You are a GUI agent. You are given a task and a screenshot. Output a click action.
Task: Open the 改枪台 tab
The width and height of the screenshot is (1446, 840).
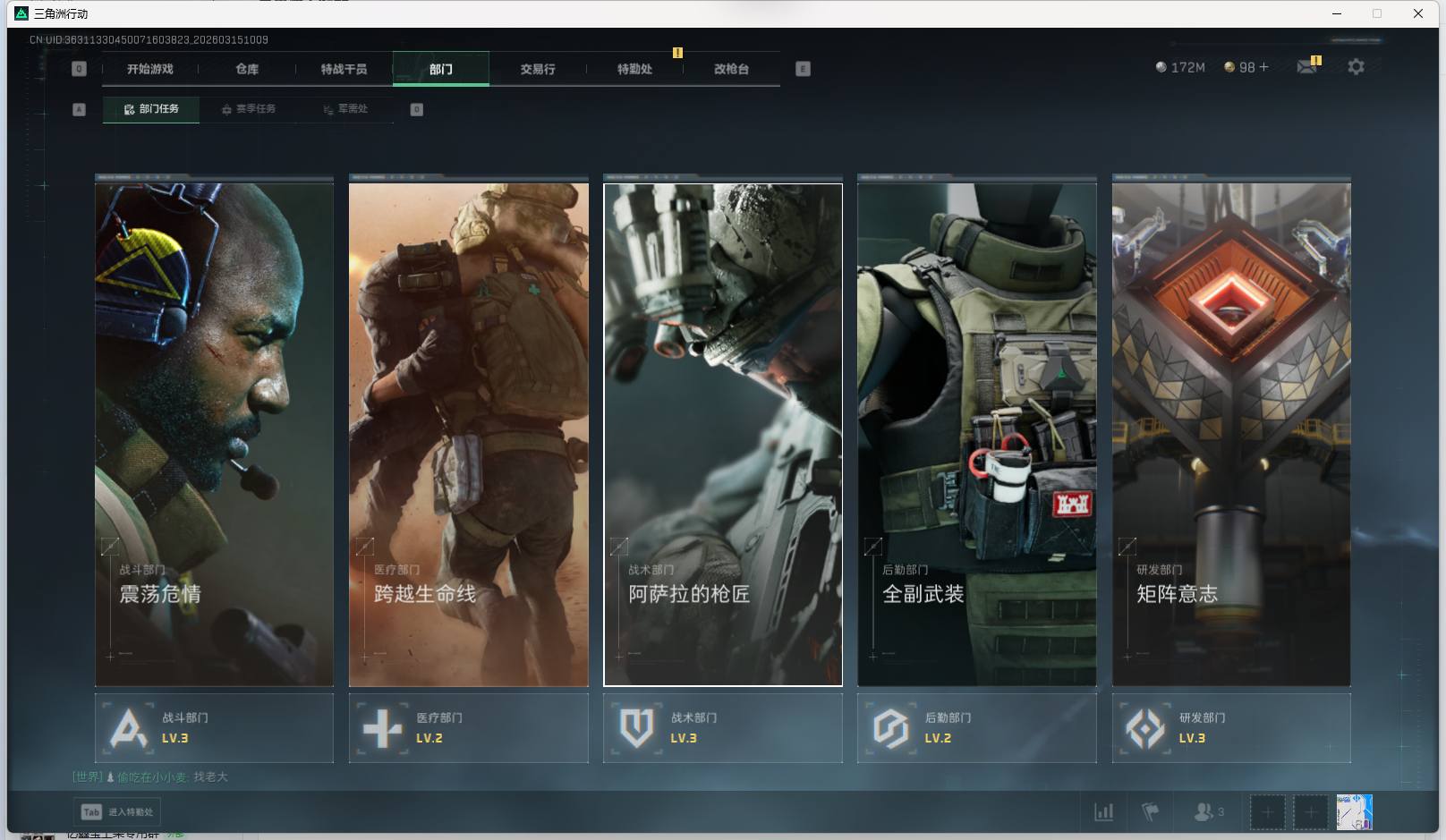tap(731, 69)
